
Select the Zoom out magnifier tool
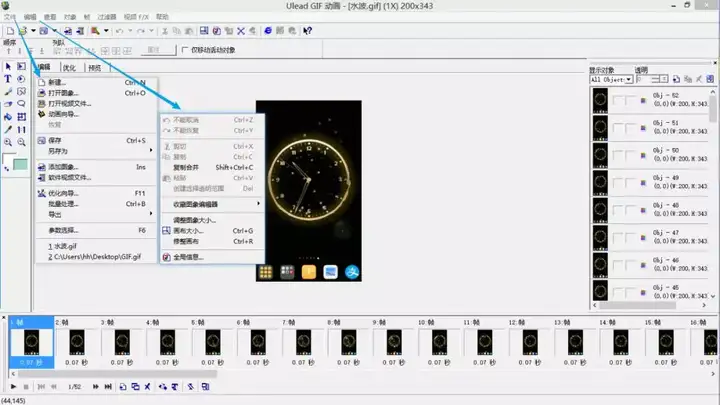[x=21, y=142]
